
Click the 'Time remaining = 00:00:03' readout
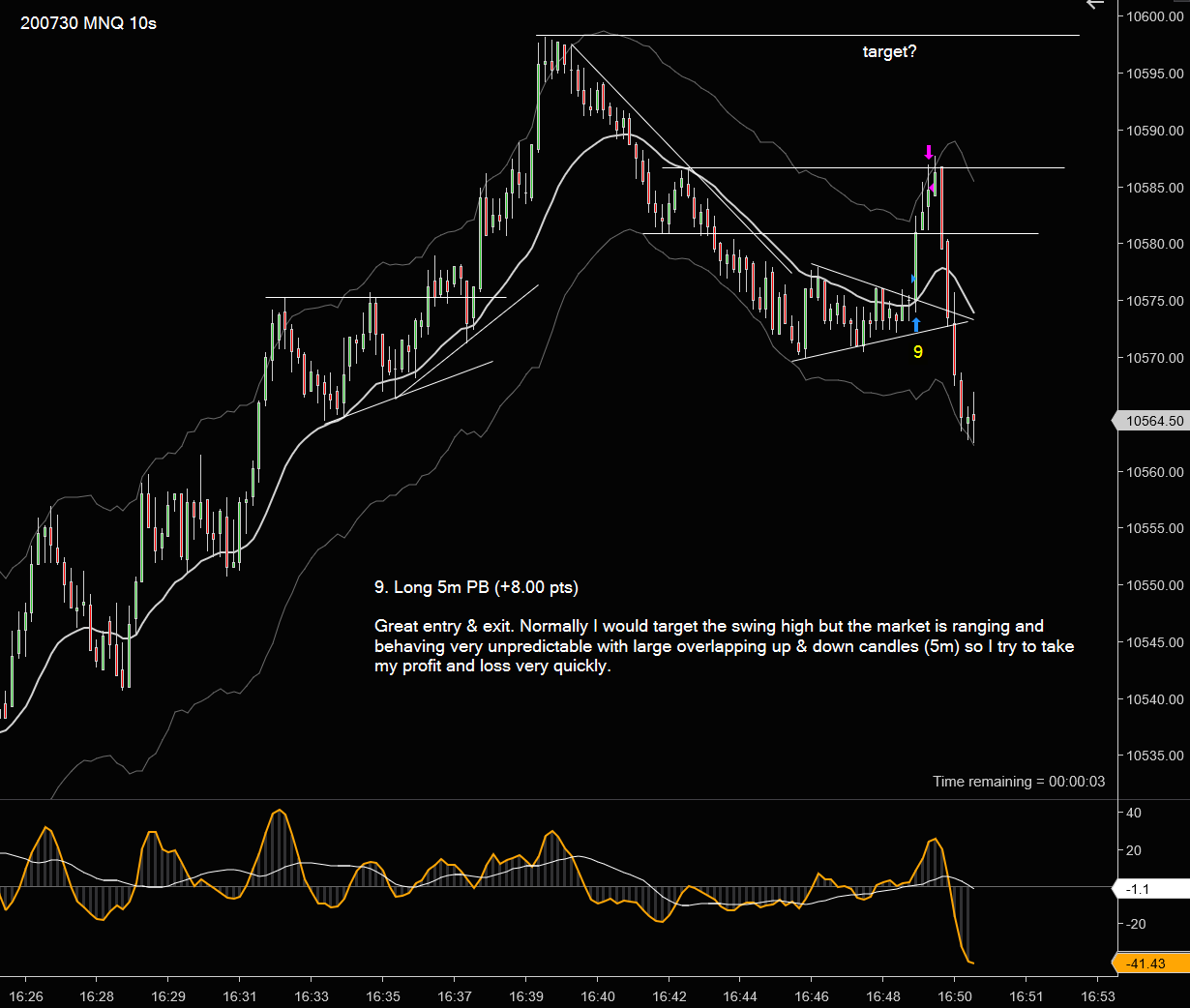[x=1019, y=782]
